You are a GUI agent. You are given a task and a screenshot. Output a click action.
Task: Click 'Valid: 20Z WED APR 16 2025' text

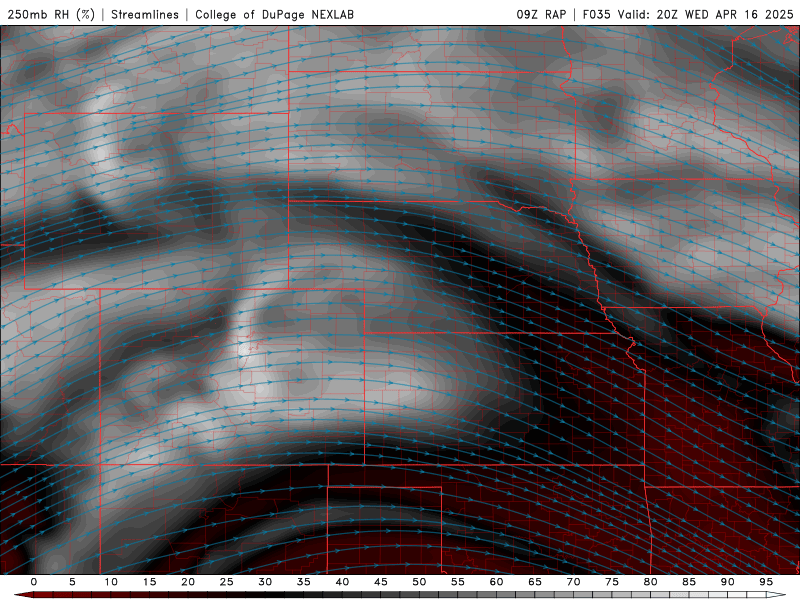[706, 14]
